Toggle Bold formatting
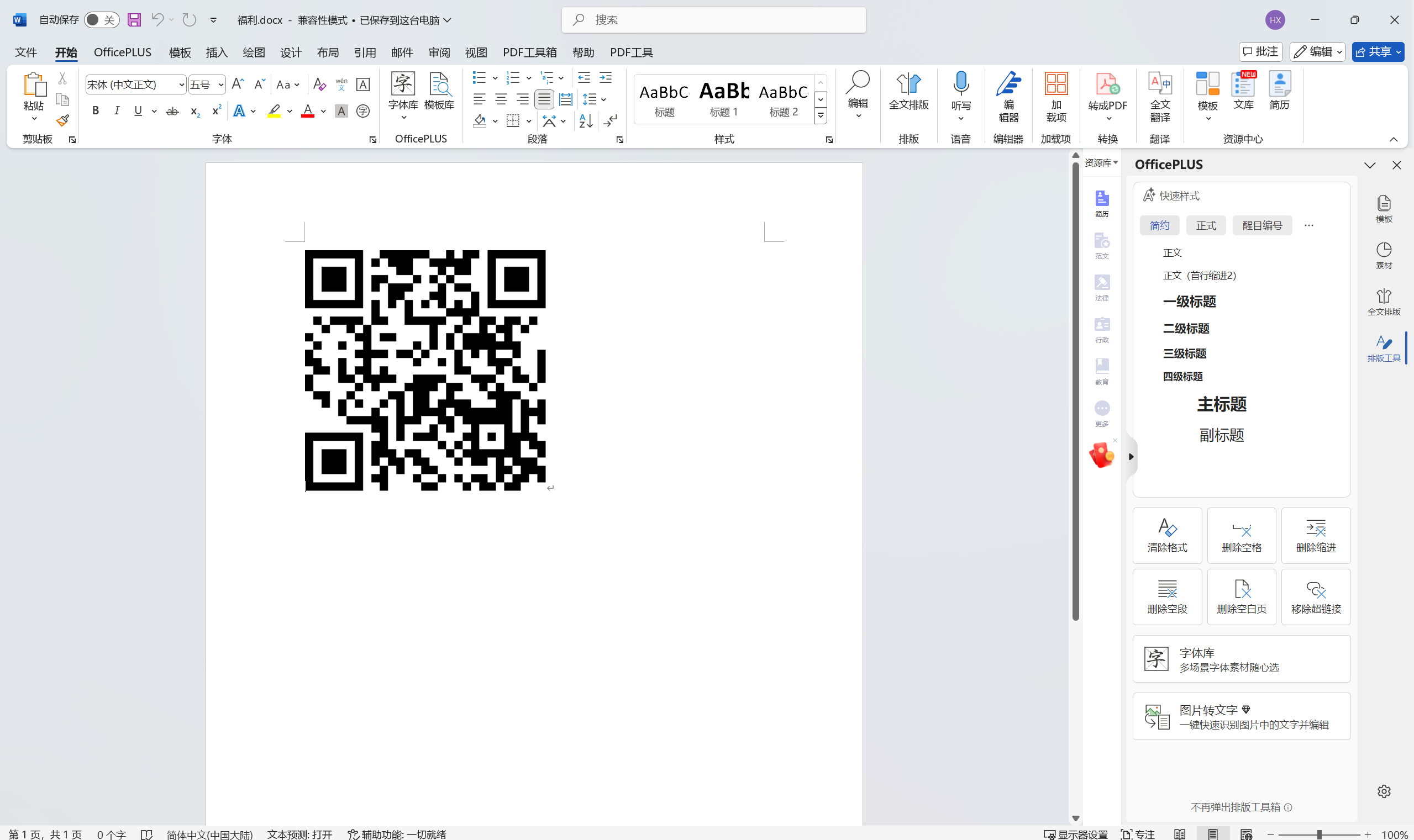Image resolution: width=1414 pixels, height=840 pixels. point(96,111)
